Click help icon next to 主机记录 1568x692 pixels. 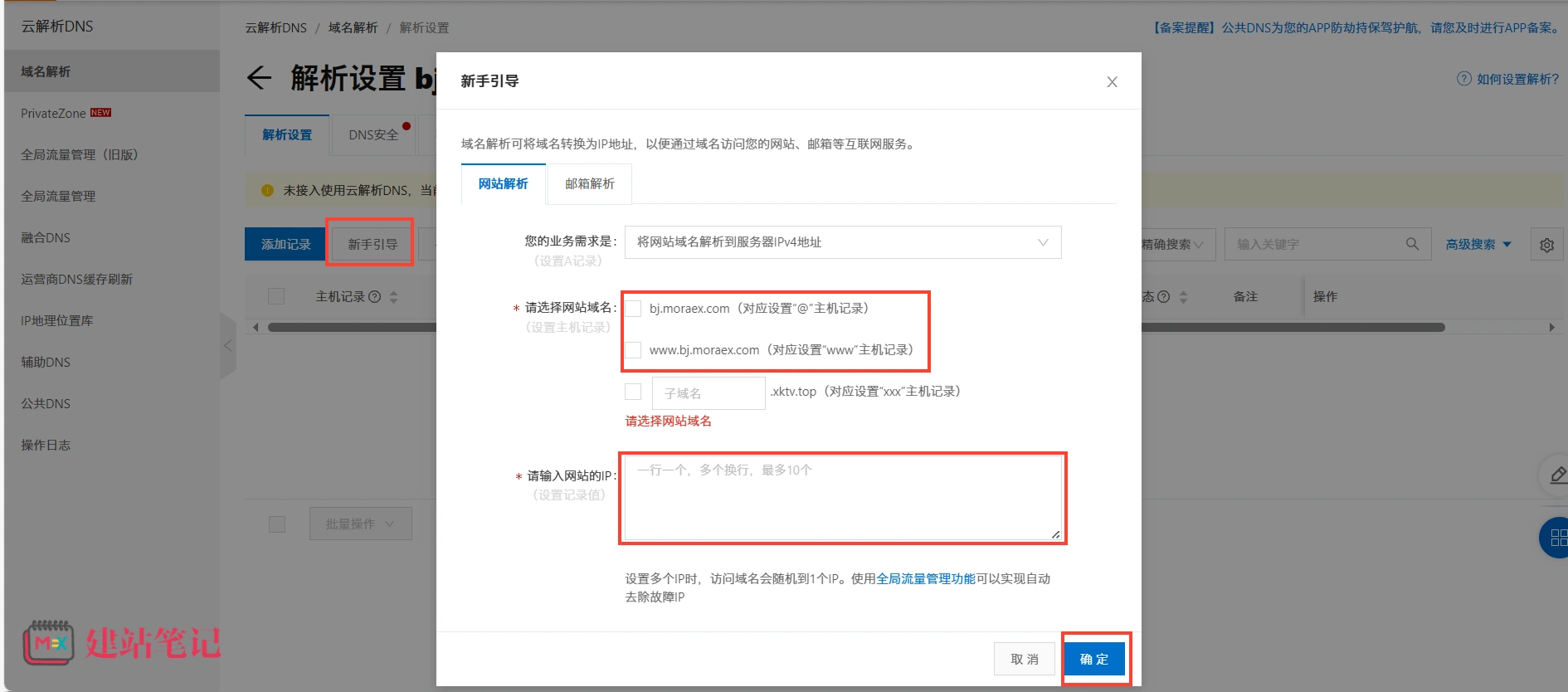(x=374, y=296)
